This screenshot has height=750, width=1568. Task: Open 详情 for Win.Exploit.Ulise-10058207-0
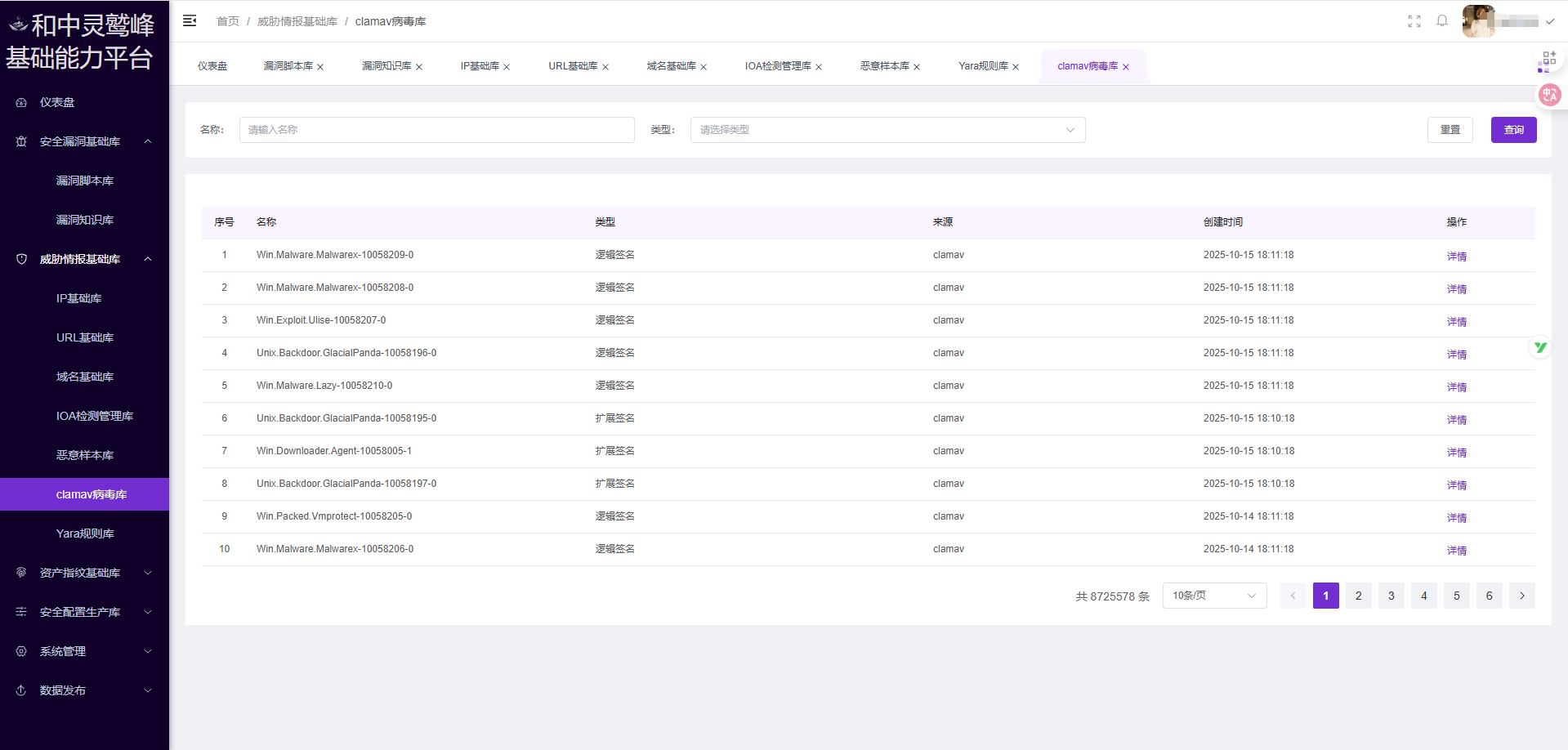coord(1456,321)
